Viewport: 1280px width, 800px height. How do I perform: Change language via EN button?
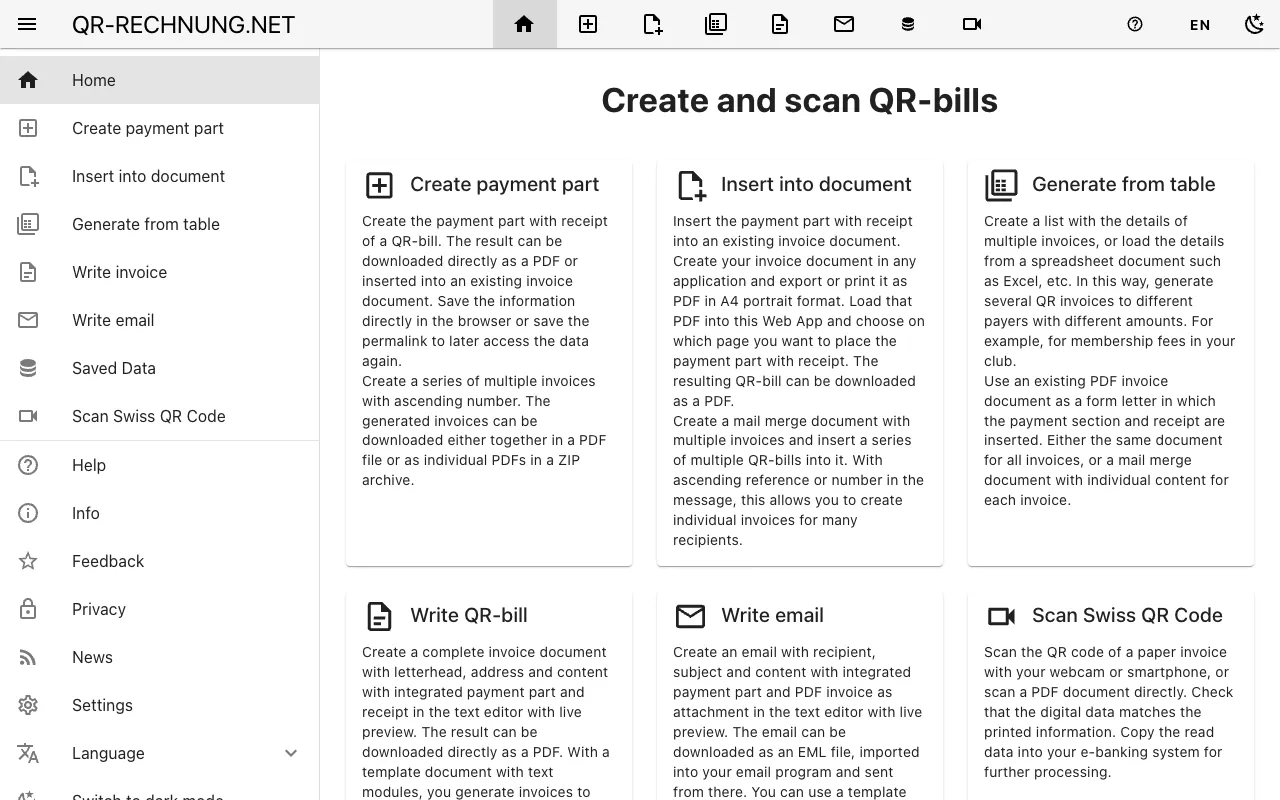[1200, 25]
